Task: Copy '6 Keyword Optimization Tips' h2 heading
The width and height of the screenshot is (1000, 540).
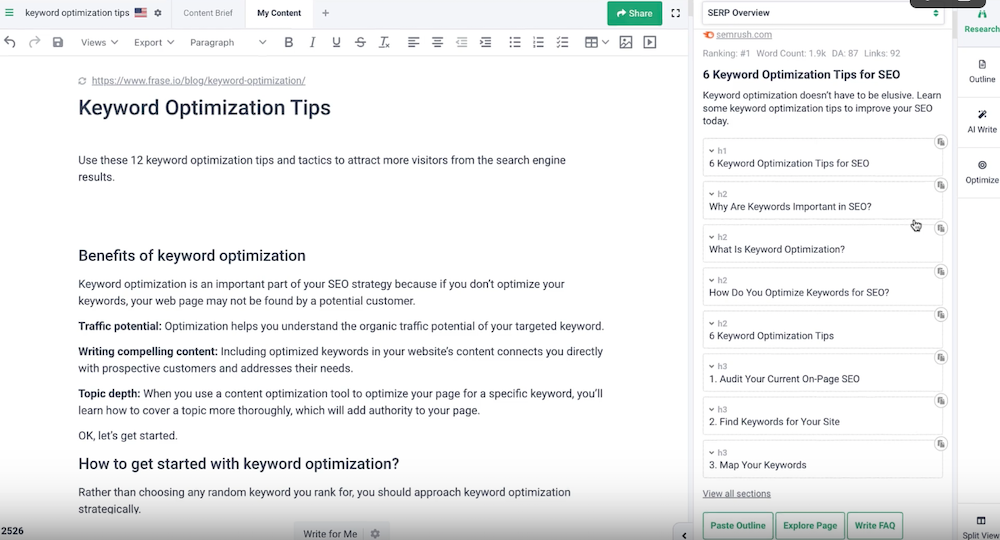Action: click(941, 314)
